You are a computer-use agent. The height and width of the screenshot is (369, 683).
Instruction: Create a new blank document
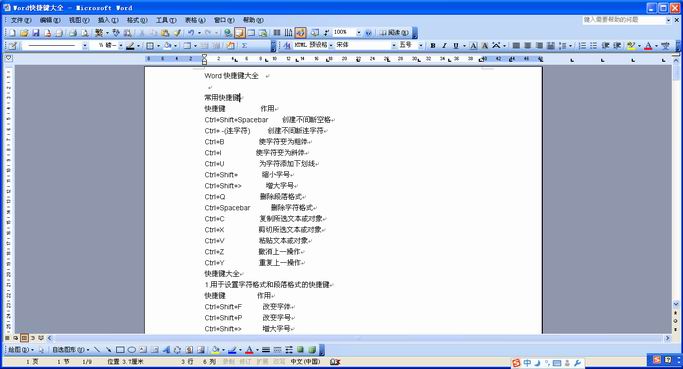pos(12,33)
